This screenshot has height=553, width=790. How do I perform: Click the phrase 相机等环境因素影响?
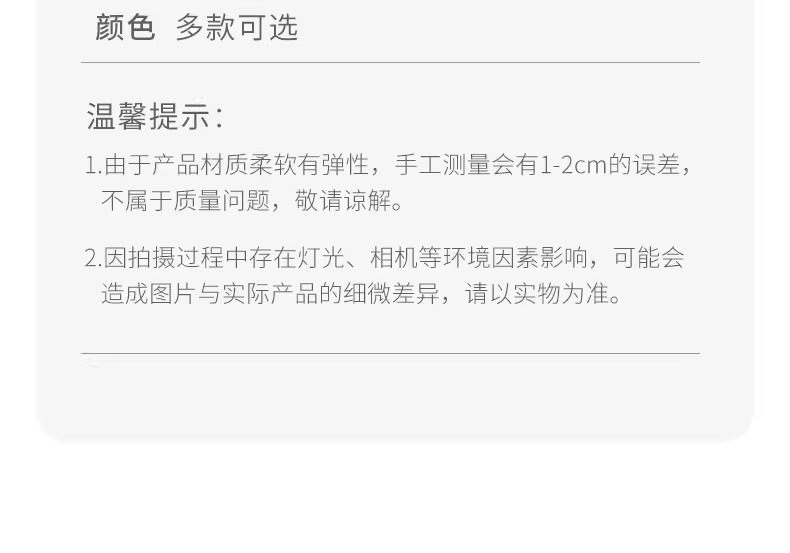(479, 257)
